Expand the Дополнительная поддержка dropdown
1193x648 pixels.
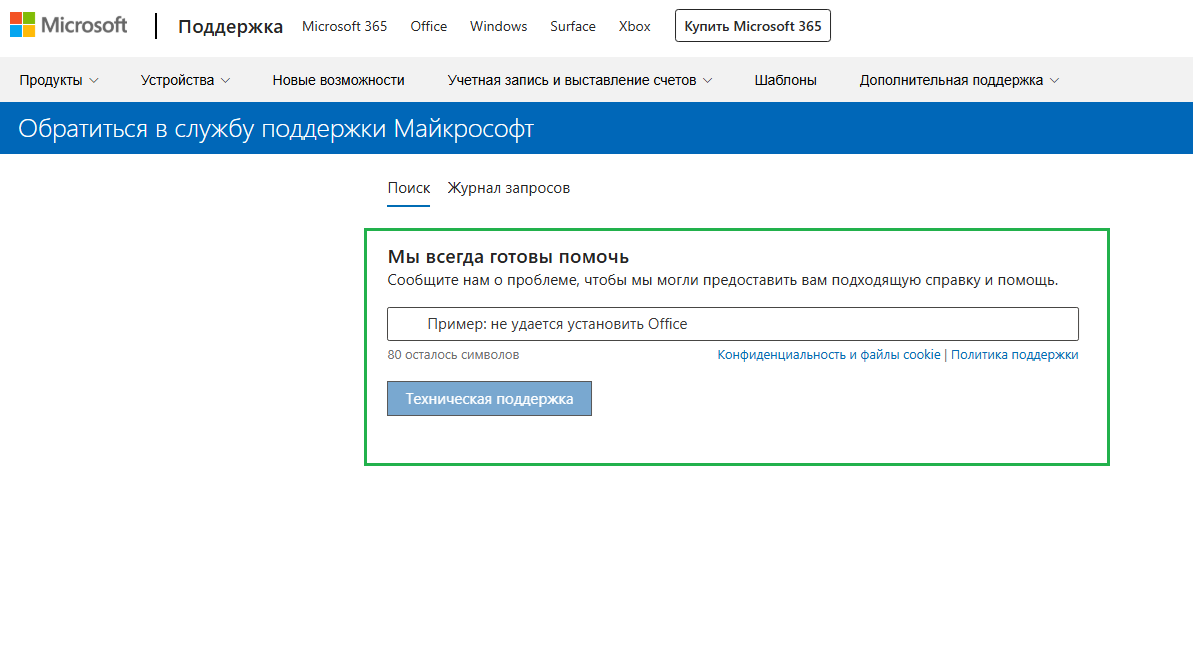(959, 80)
